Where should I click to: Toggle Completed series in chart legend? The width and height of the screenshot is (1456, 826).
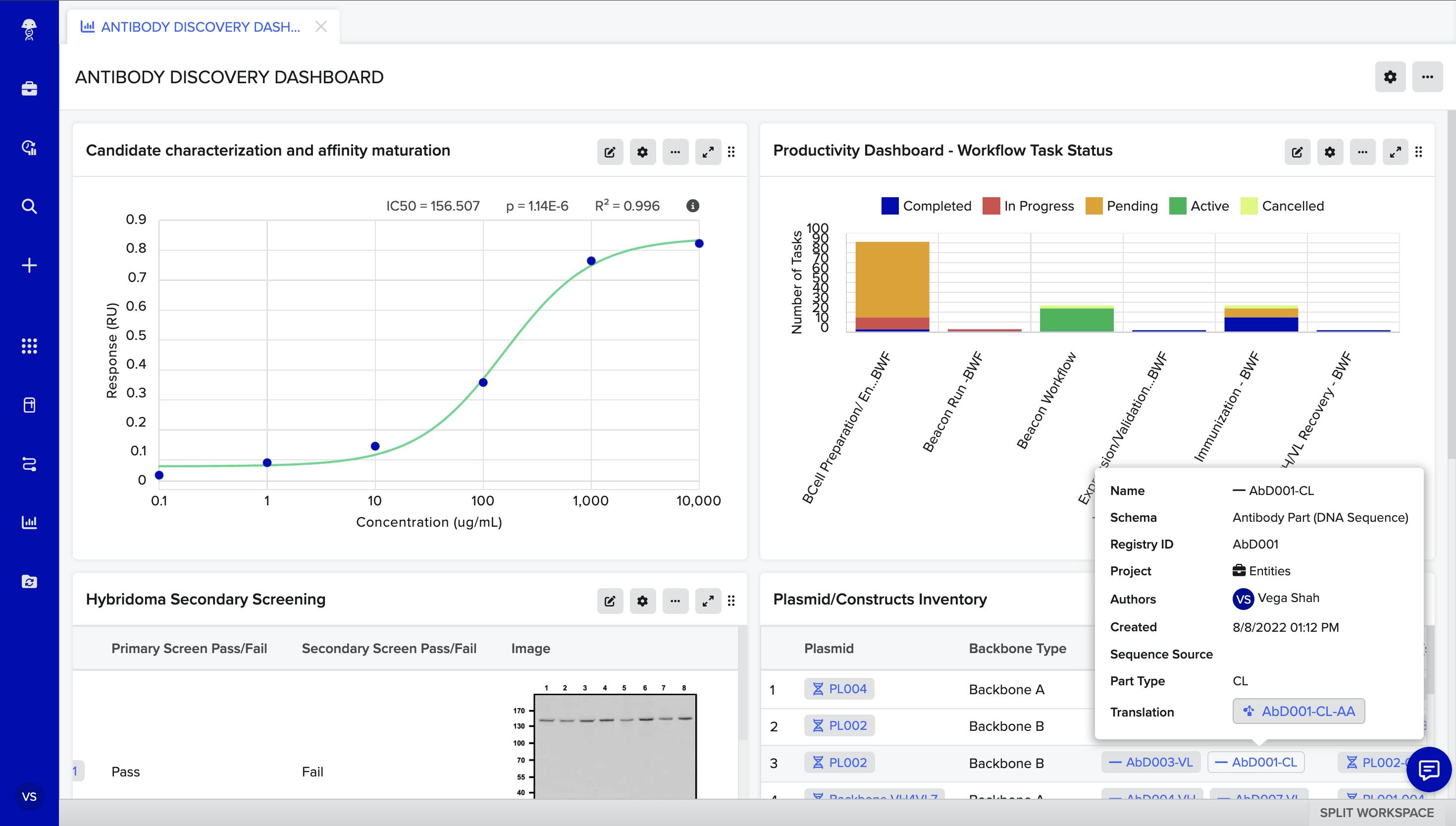(x=936, y=206)
